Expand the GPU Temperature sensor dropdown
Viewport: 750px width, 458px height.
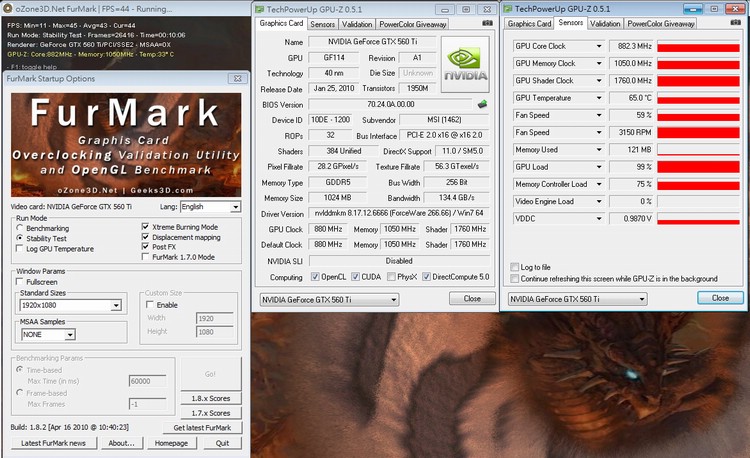pyautogui.click(x=599, y=98)
